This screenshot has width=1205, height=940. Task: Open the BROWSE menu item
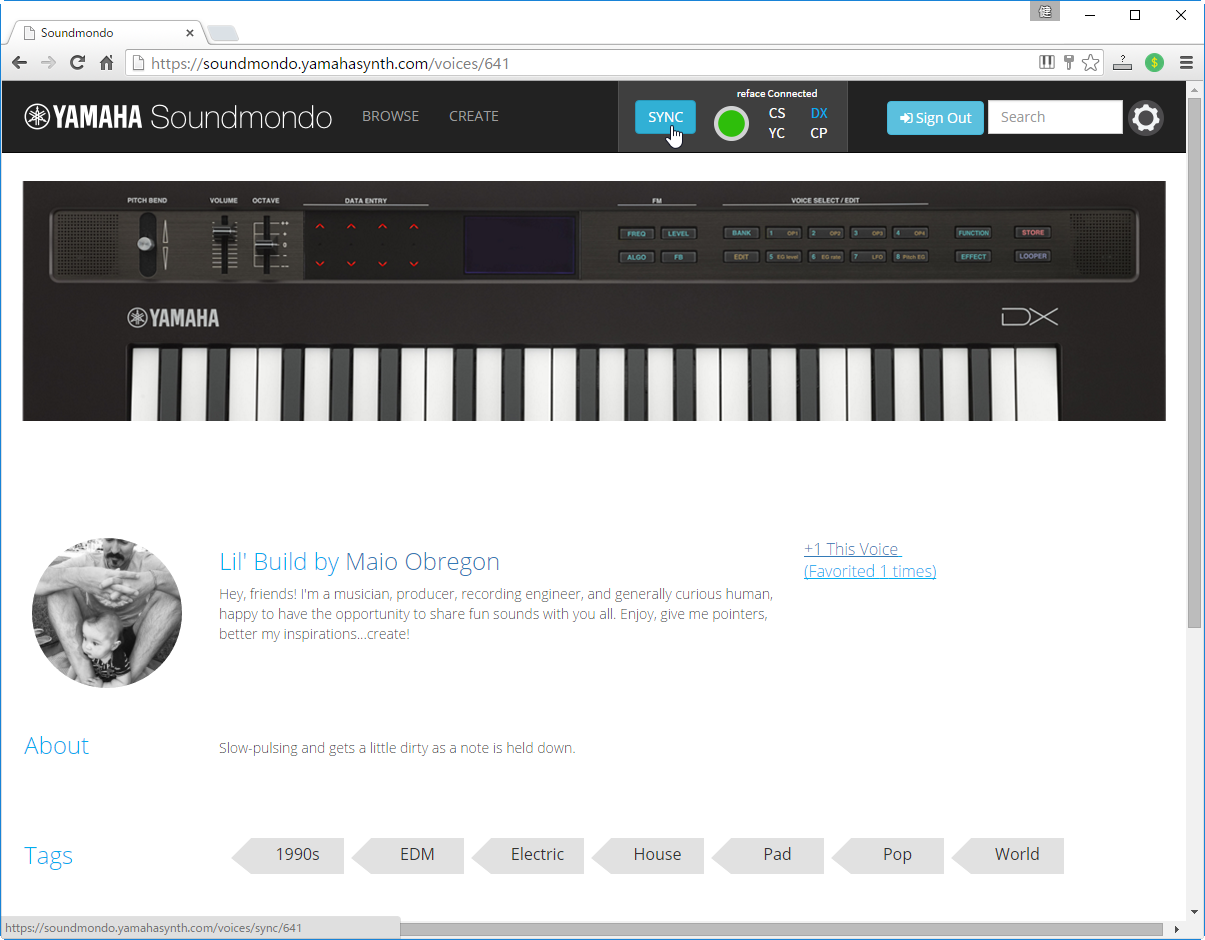pos(390,116)
